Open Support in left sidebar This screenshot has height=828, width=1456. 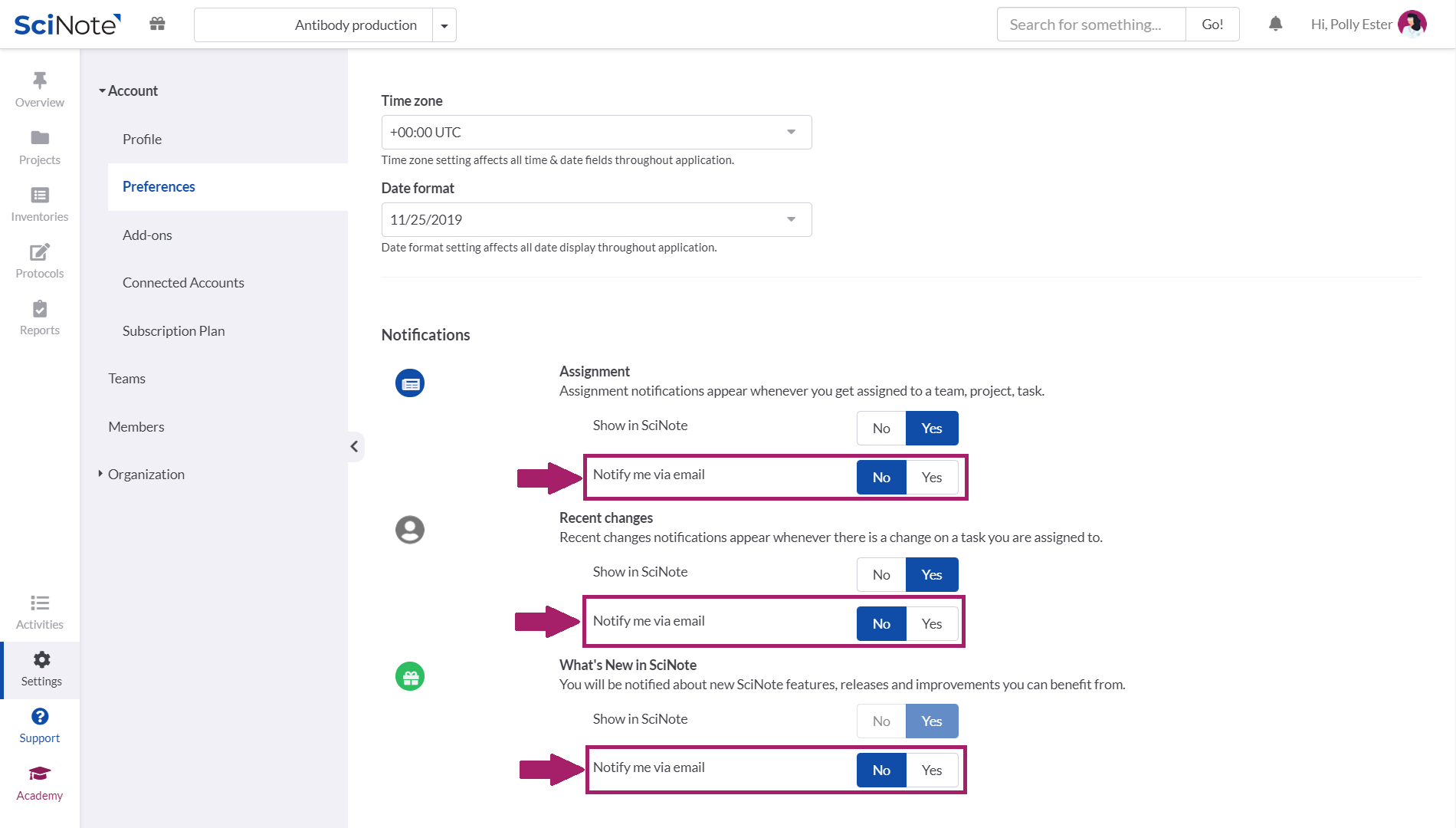click(x=40, y=726)
